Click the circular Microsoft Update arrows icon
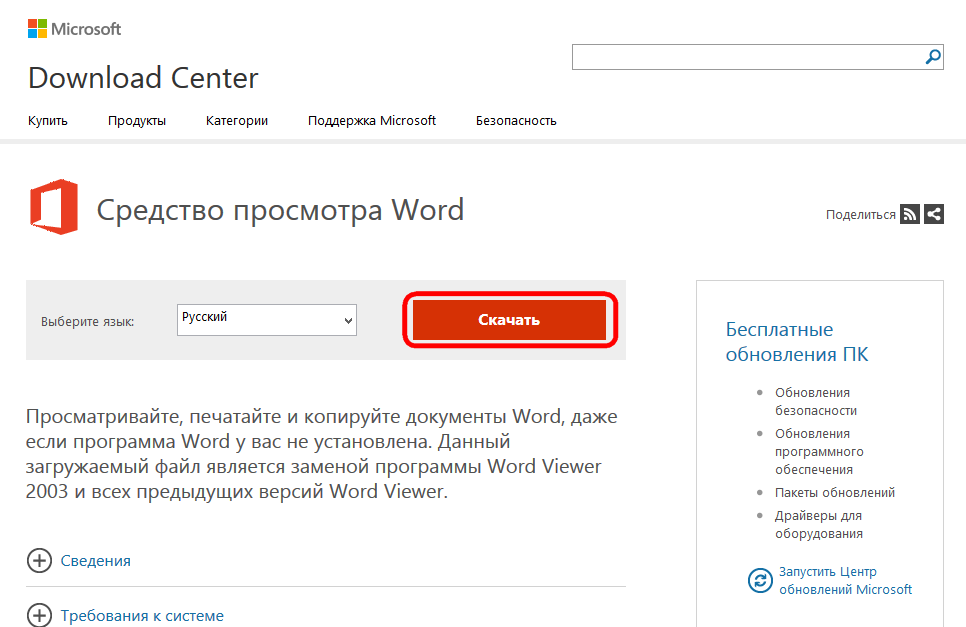This screenshot has height=627, width=966. (x=760, y=580)
